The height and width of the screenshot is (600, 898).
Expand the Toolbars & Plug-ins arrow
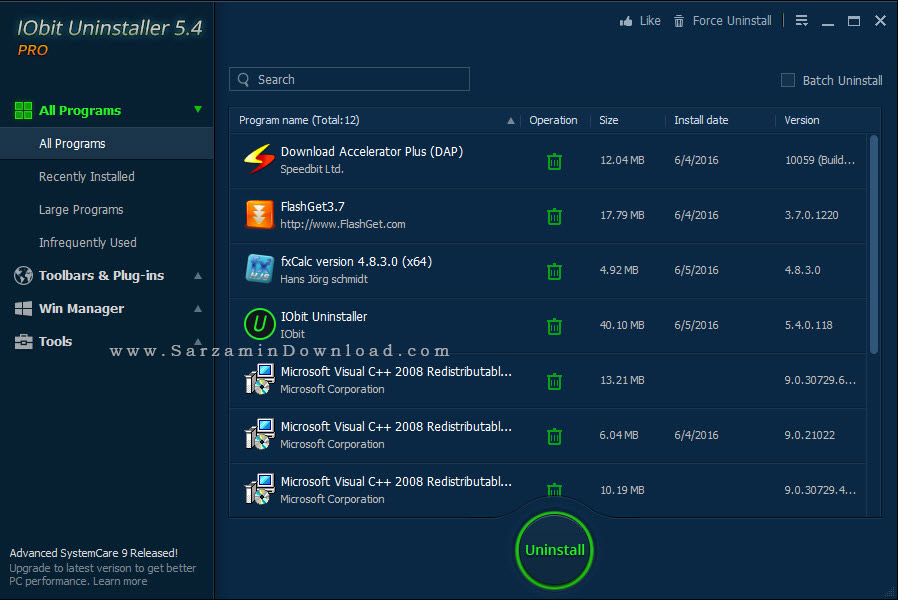click(198, 275)
